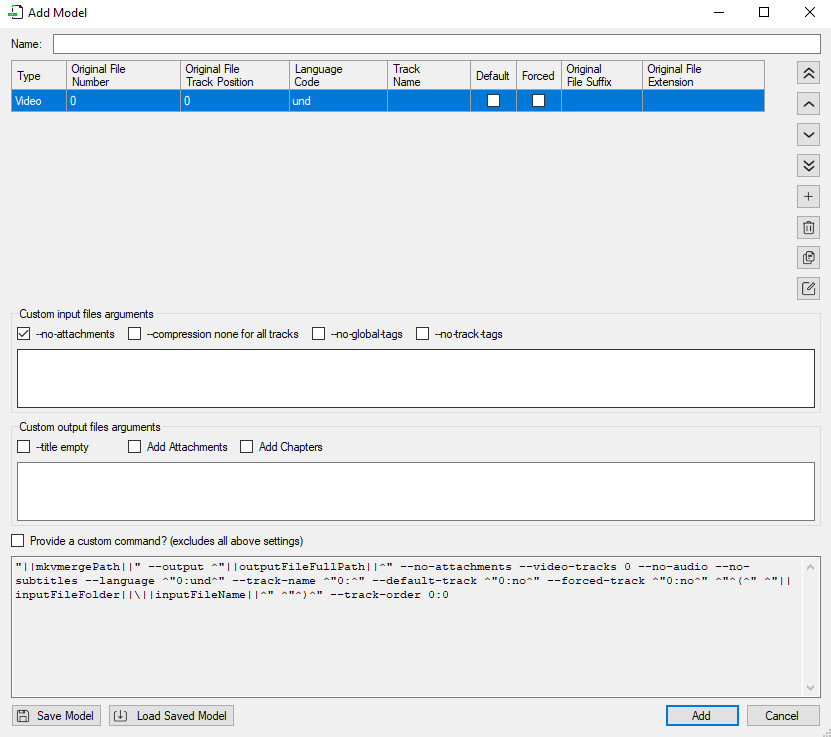
Task: Toggle Default checkbox in Video row
Action: point(493,101)
